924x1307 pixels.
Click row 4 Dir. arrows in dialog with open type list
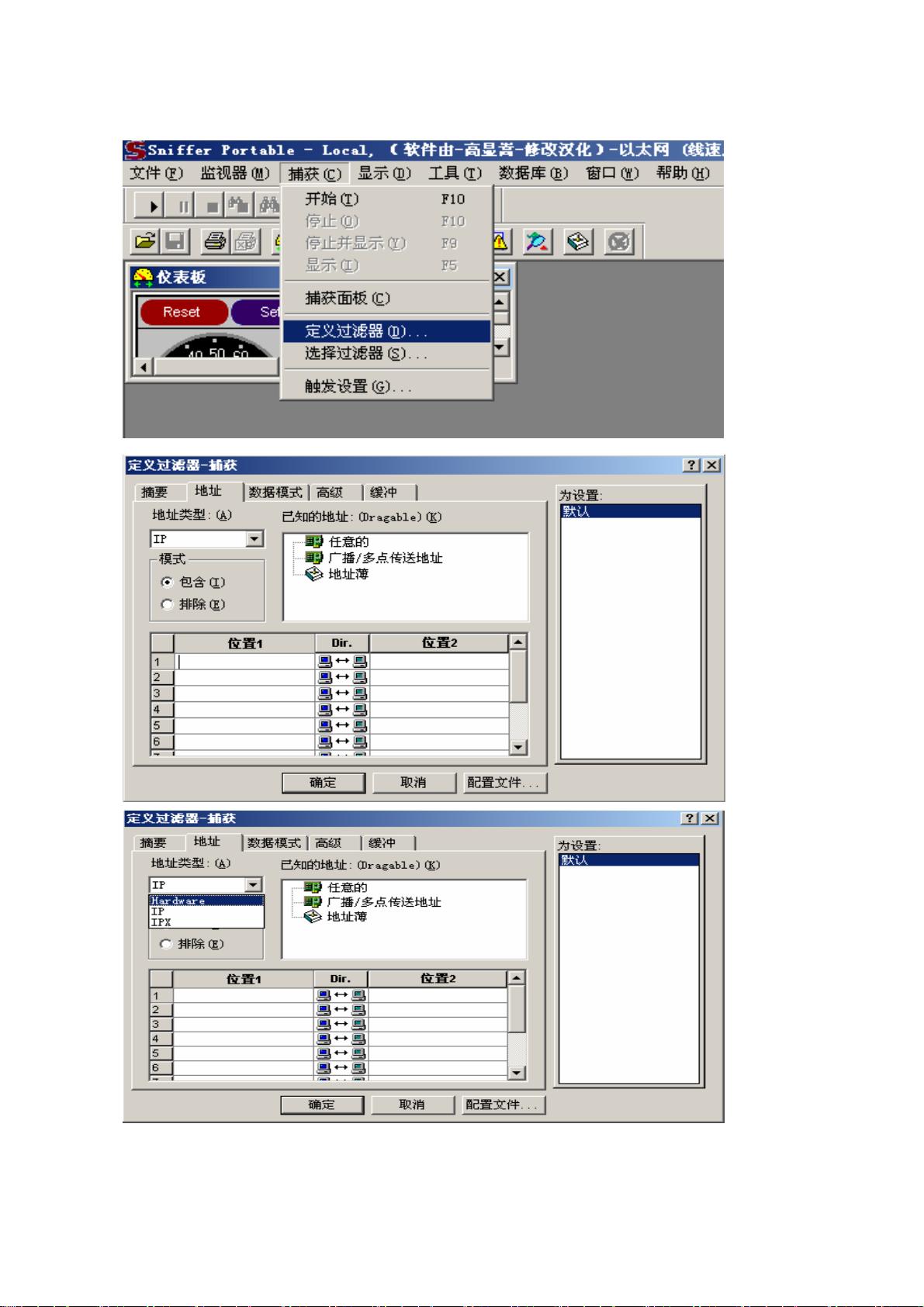pyautogui.click(x=341, y=1039)
